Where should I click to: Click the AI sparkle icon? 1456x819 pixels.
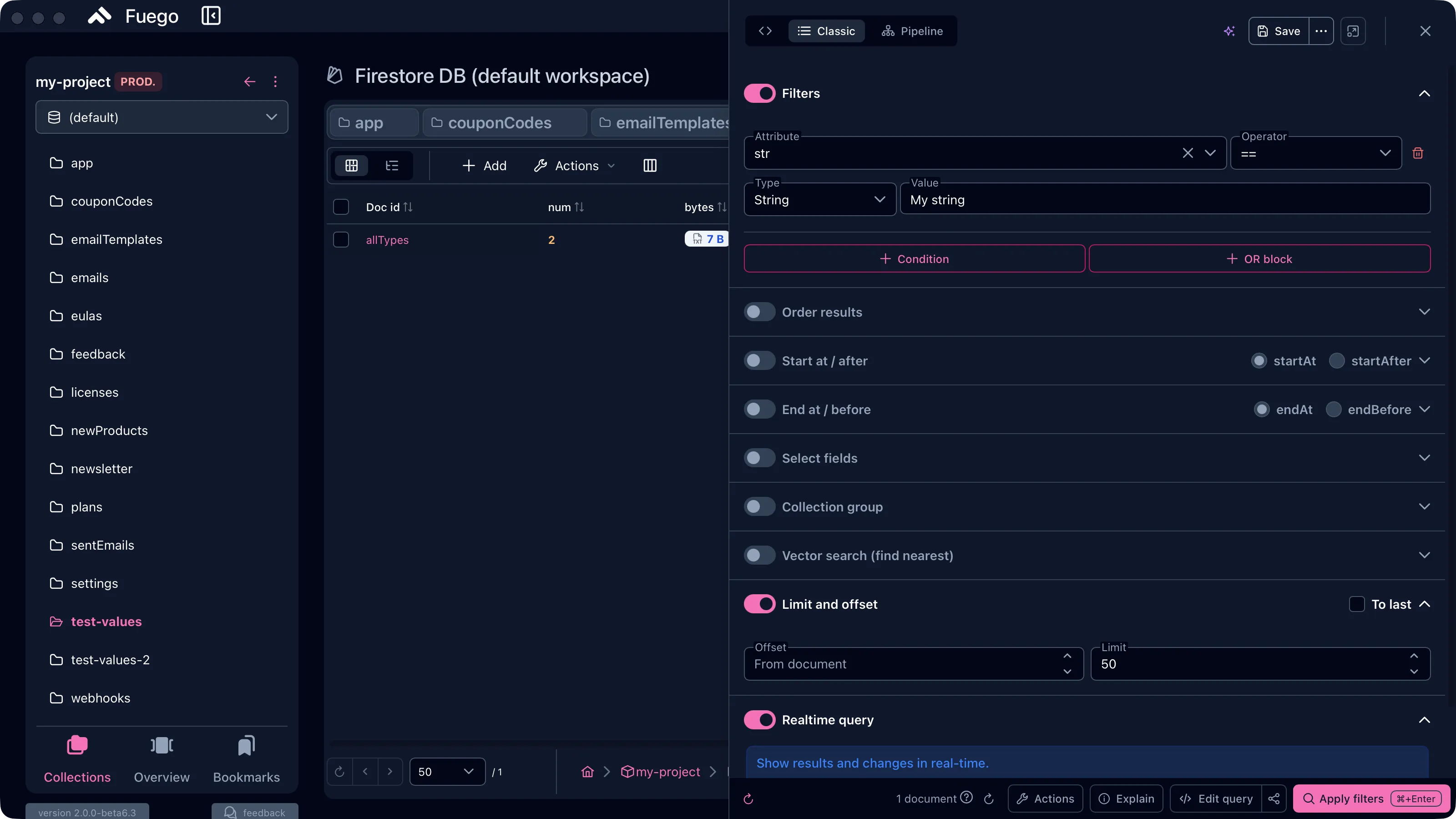[x=1229, y=31]
